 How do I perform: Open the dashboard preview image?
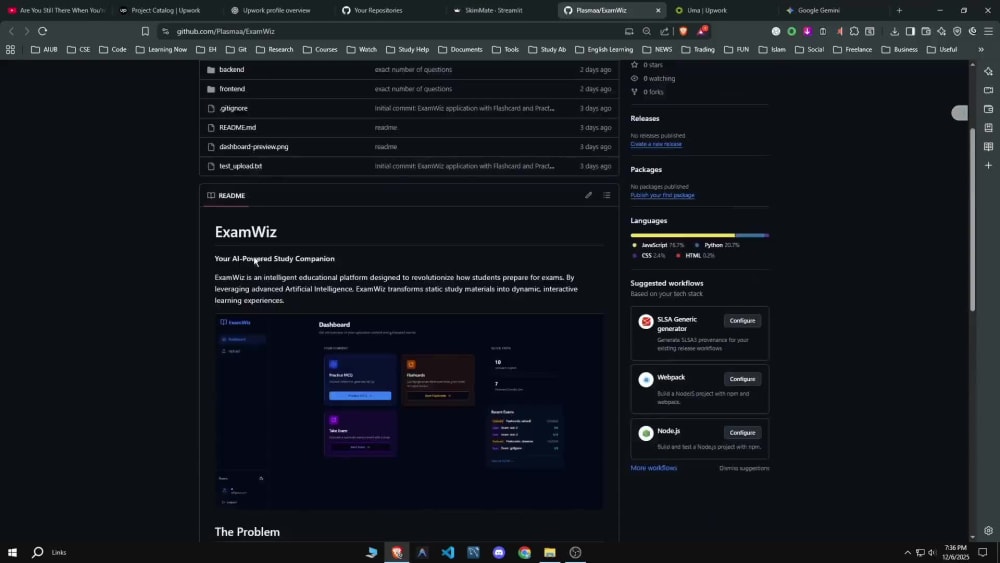409,411
